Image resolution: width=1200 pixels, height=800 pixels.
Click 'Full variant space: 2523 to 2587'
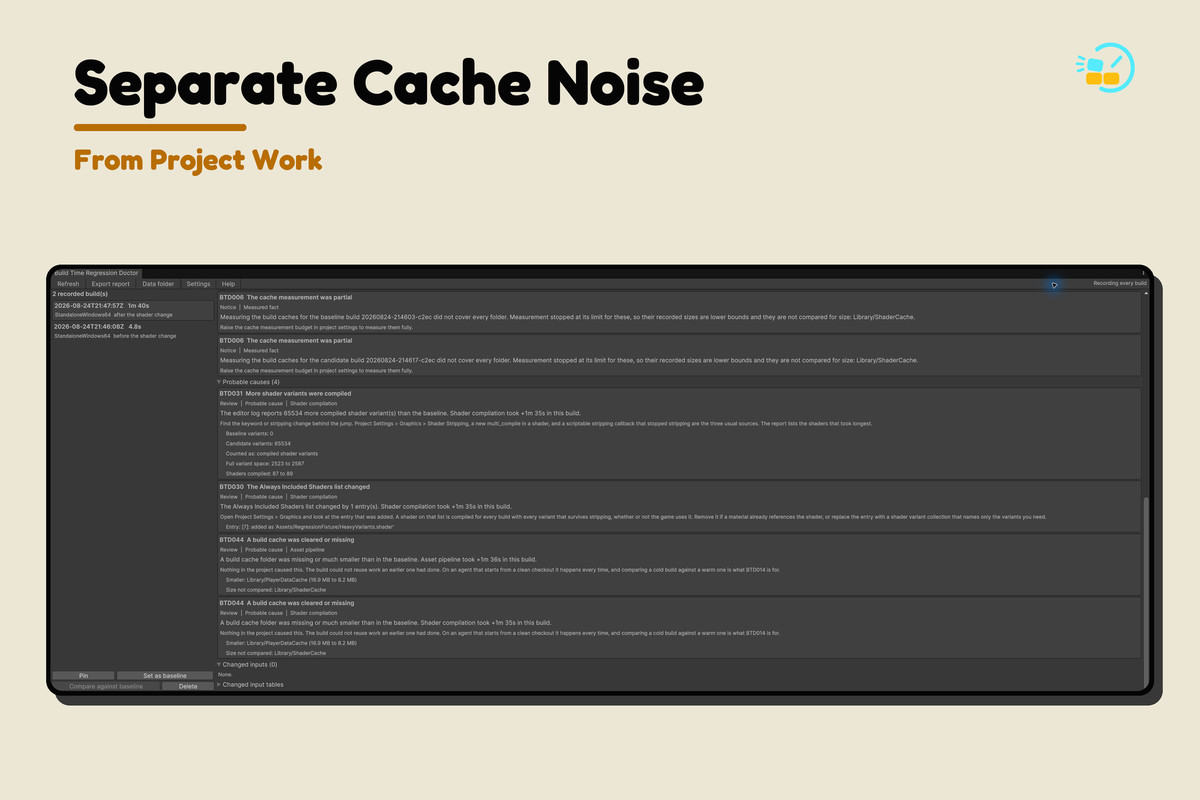266,463
